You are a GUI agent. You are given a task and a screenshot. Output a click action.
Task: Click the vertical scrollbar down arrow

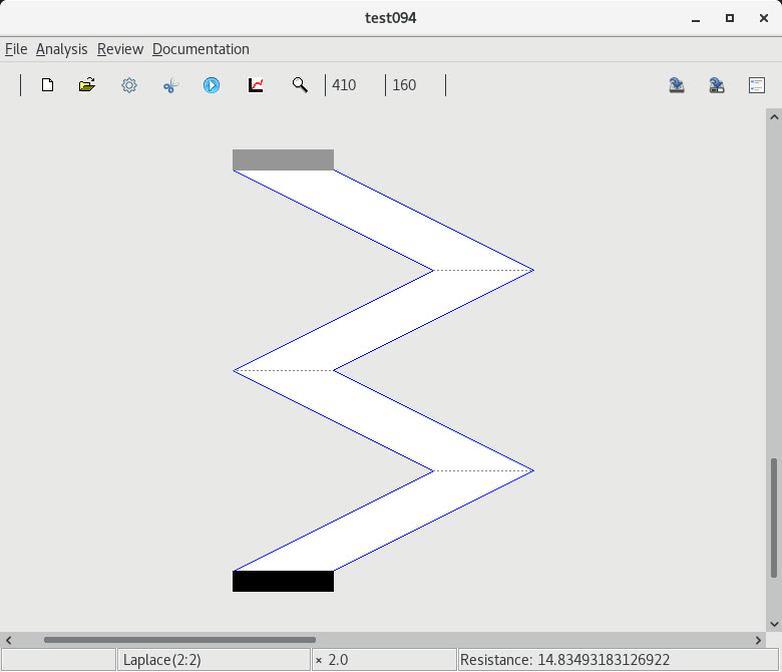[x=773, y=624]
